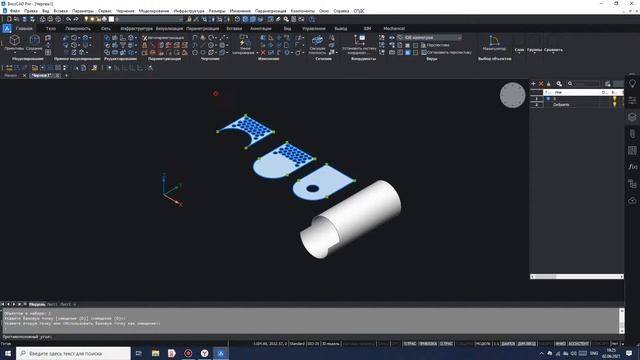The image size is (640, 360).
Task: Click the Автопараметризация tool
Action: [x=163, y=38]
